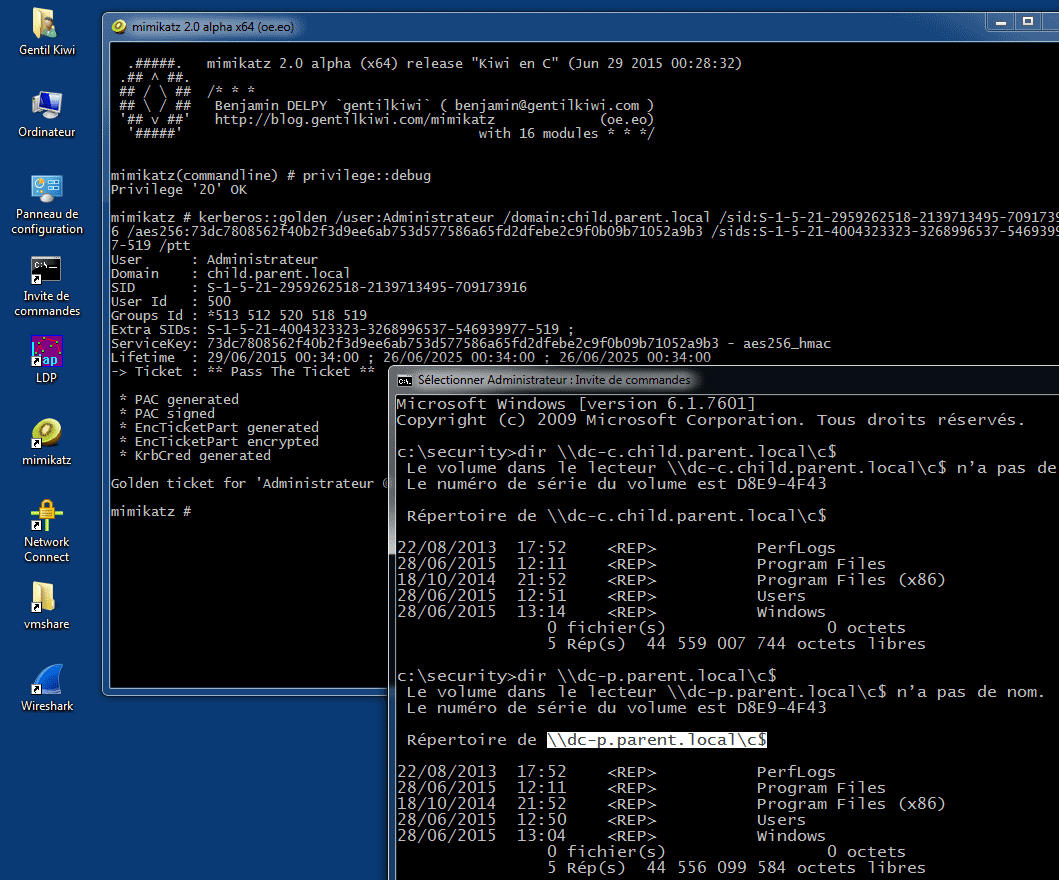Image resolution: width=1059 pixels, height=880 pixels.
Task: Click Users dated 12:51 in dc-c listing
Action: (x=781, y=596)
